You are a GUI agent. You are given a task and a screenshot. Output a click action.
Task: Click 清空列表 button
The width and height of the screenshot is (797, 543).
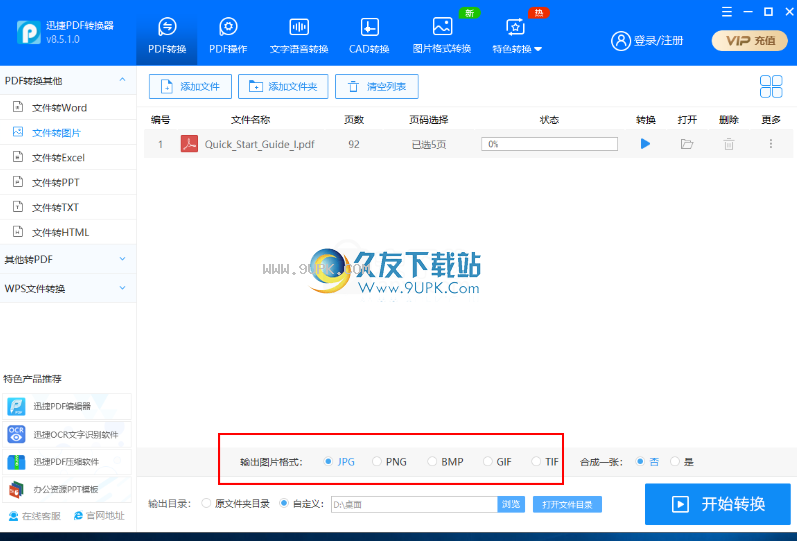tap(377, 86)
